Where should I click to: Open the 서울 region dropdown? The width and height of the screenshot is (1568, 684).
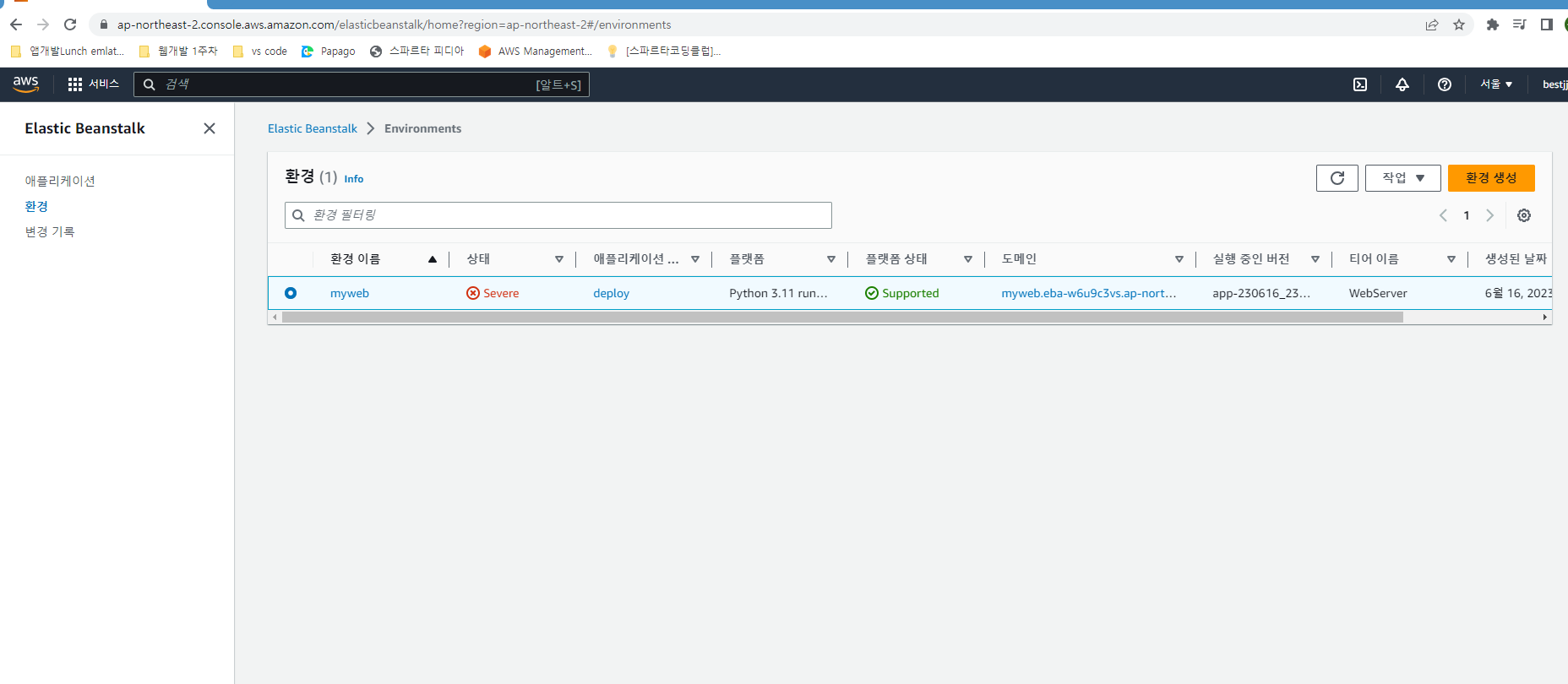point(1496,84)
